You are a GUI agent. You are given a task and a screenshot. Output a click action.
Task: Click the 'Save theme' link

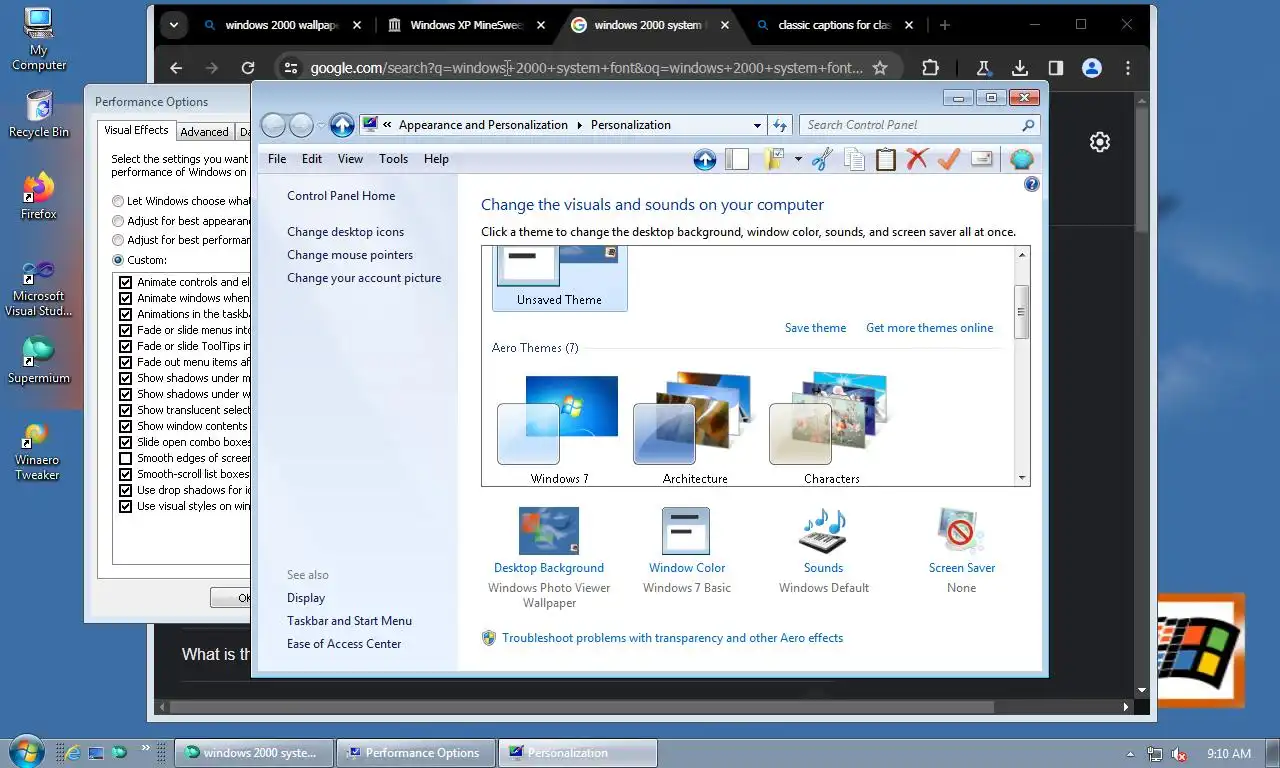815,328
